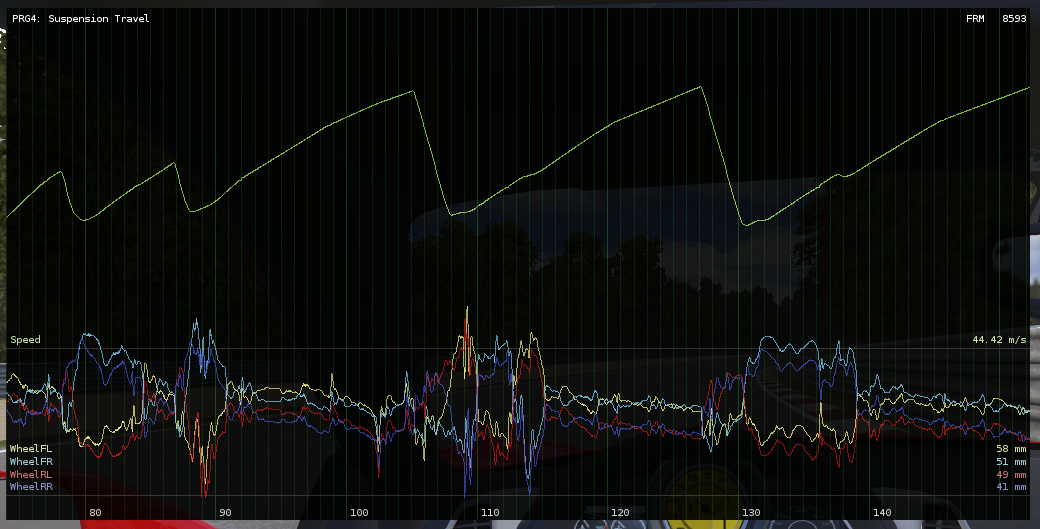Click the 44.42 m/s speed readout
Image resolution: width=1040 pixels, height=529 pixels.
point(999,340)
